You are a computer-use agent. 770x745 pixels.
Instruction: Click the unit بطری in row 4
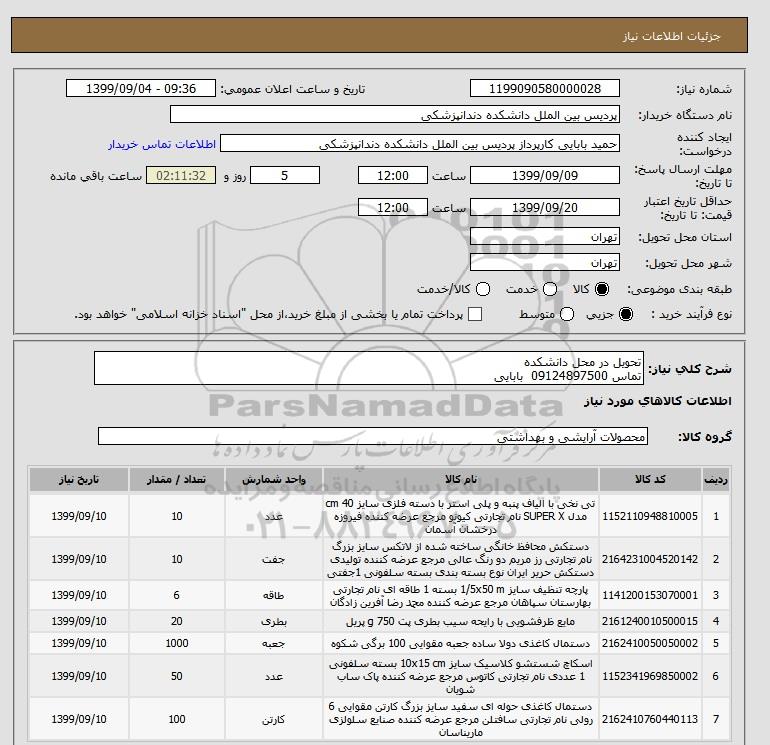pos(274,621)
